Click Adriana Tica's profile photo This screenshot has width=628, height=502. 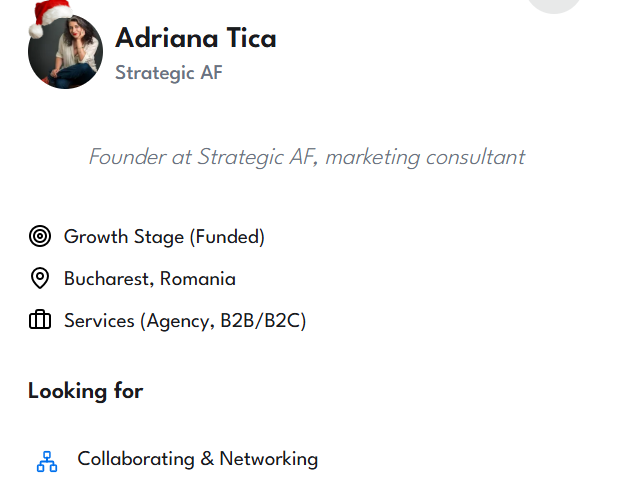(65, 54)
